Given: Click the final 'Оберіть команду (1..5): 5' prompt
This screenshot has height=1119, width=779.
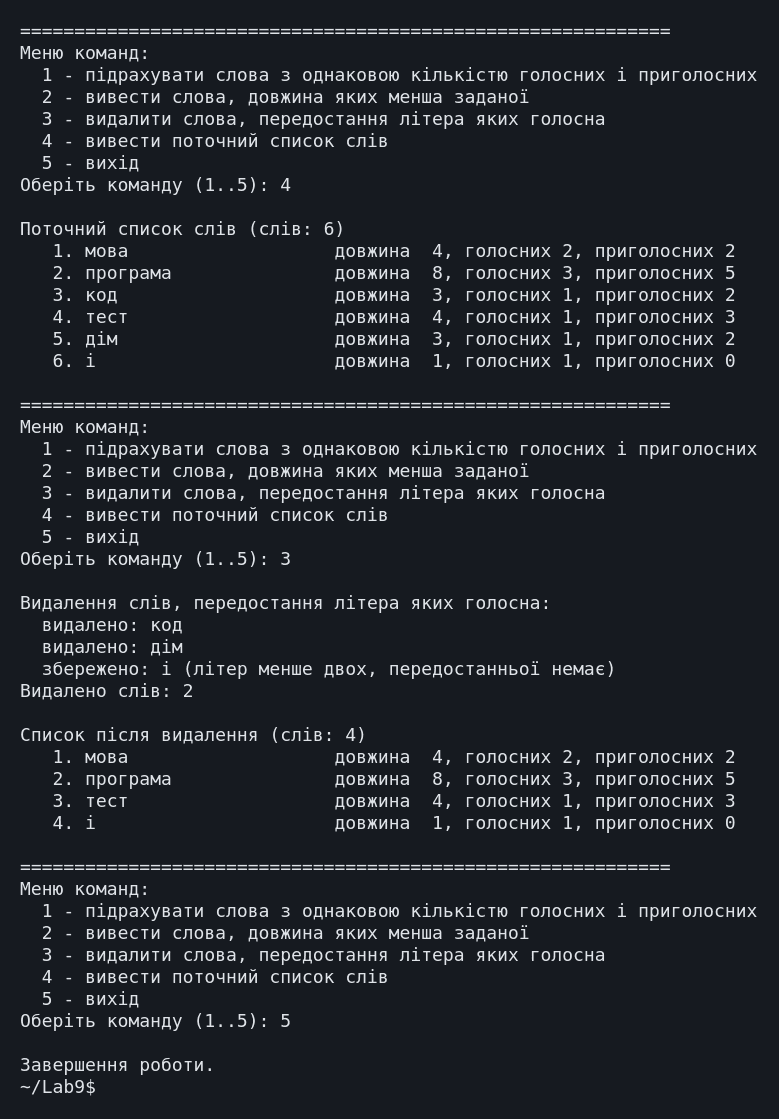Looking at the screenshot, I should point(156,1021).
